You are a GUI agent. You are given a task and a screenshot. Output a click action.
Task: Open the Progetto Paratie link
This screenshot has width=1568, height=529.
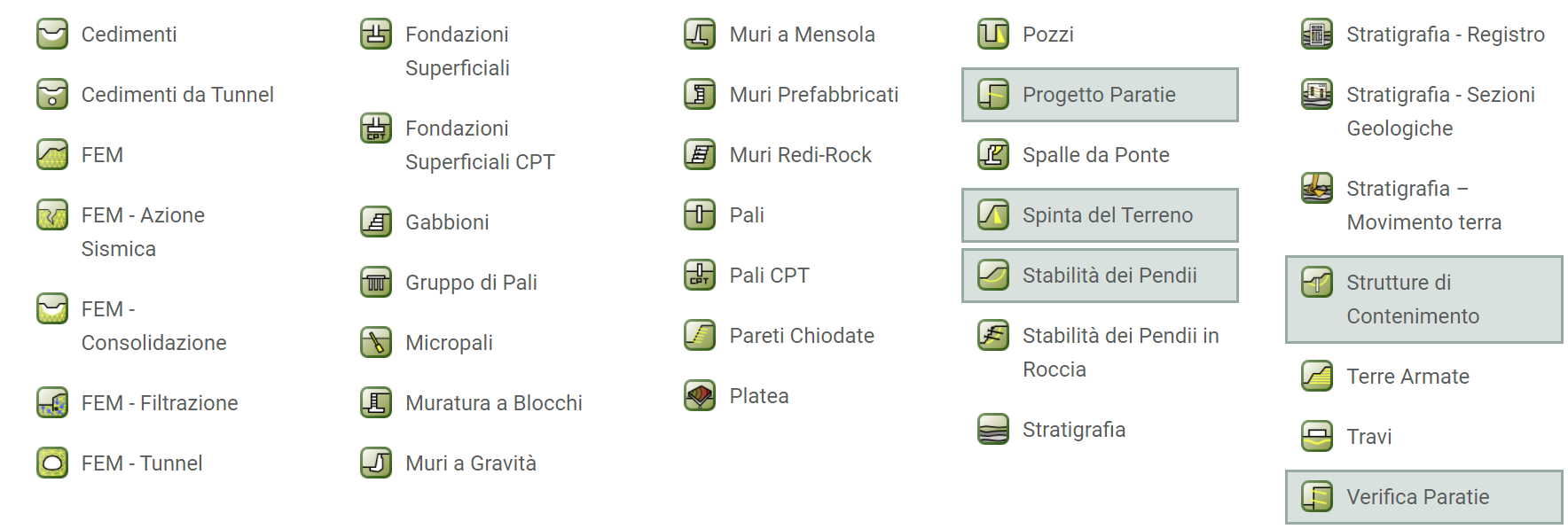(1100, 95)
